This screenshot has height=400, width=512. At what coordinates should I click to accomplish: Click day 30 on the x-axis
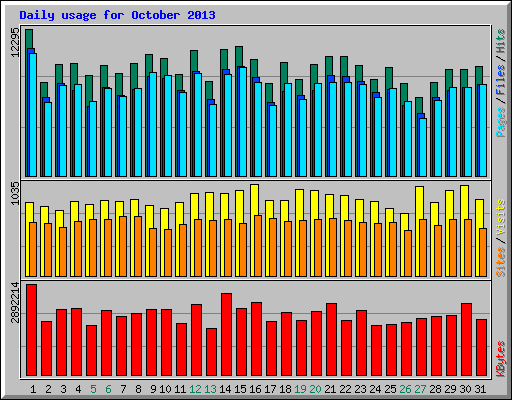click(x=465, y=389)
